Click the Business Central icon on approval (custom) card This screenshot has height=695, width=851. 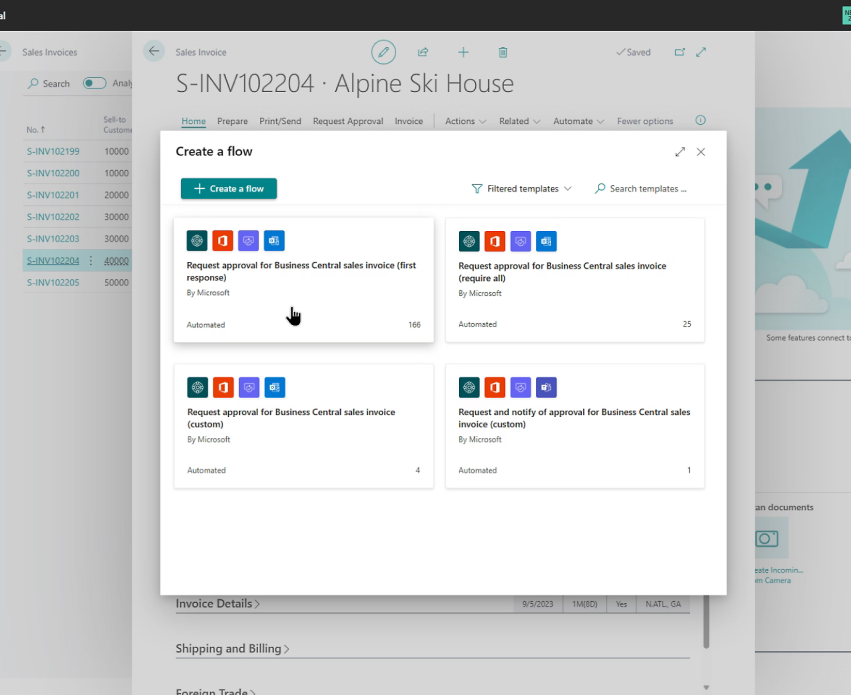tap(198, 387)
